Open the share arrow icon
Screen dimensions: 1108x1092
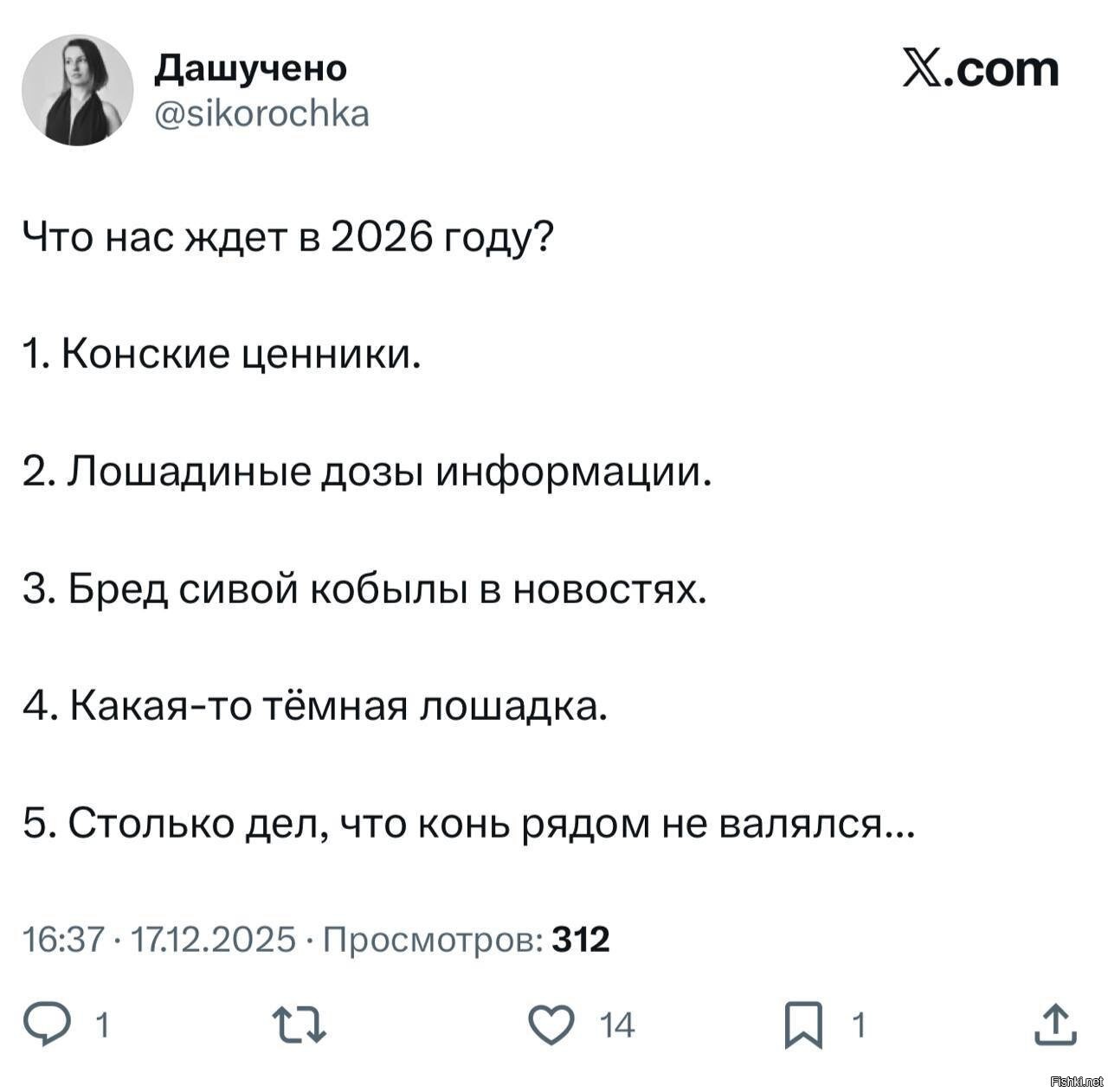pyautogui.click(x=1056, y=1025)
